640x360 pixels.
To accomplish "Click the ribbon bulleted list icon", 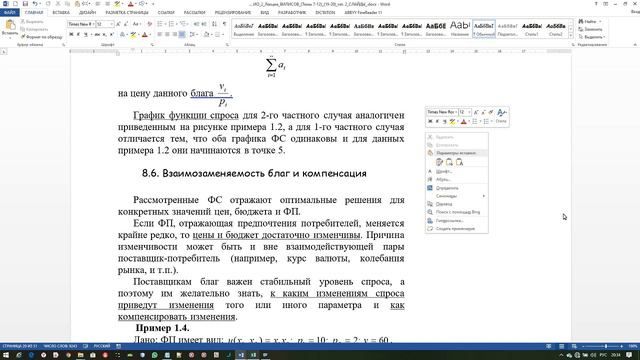I will (x=161, y=24).
